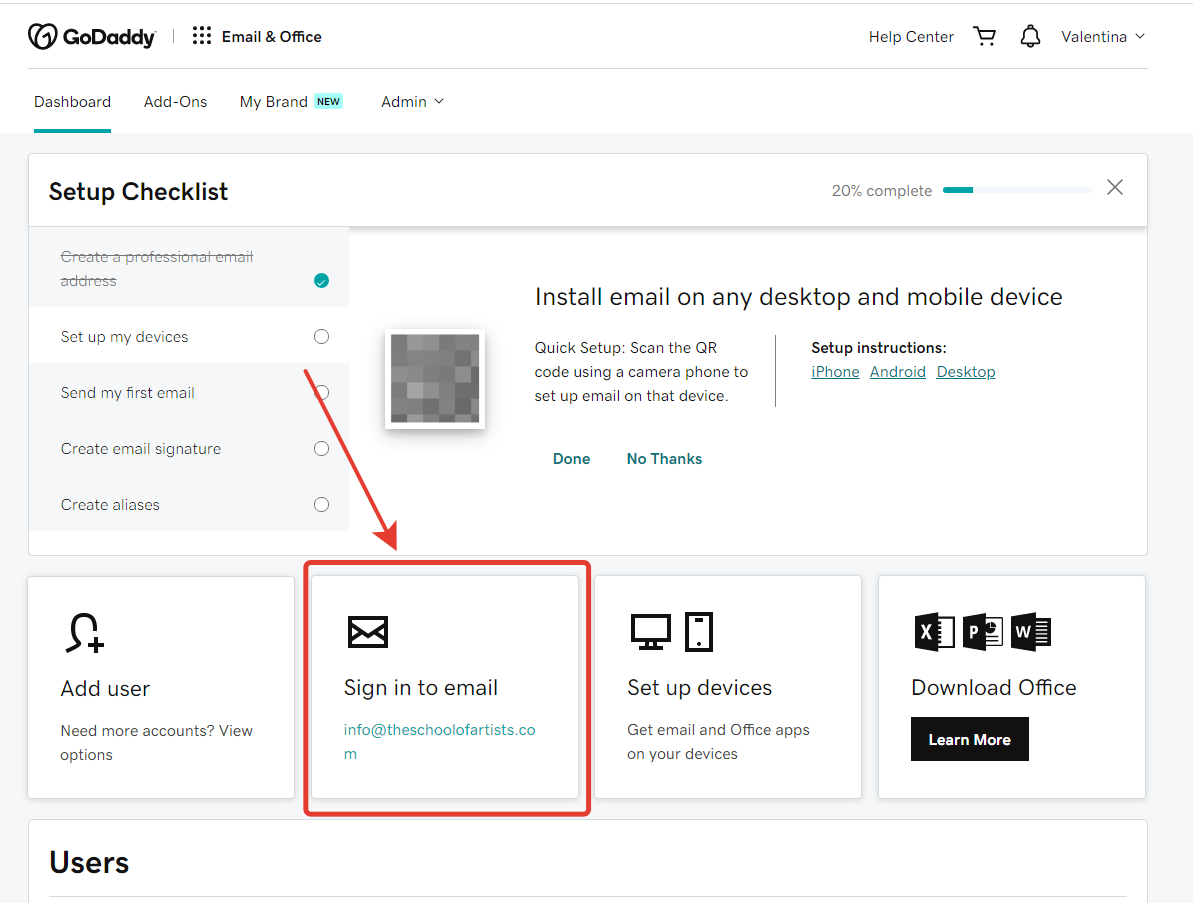Viewport: 1193px width, 903px height.
Task: Click the Done button
Action: point(571,459)
